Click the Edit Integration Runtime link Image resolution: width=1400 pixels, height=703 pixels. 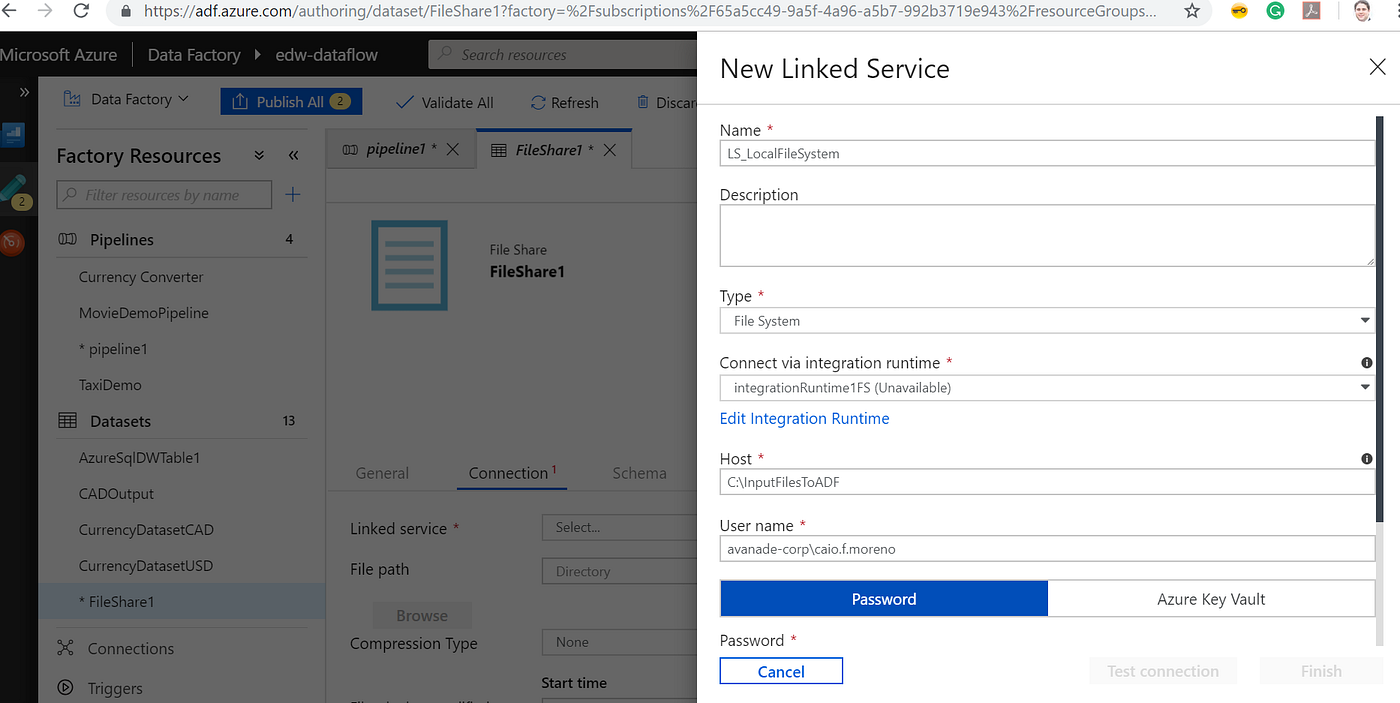click(804, 418)
